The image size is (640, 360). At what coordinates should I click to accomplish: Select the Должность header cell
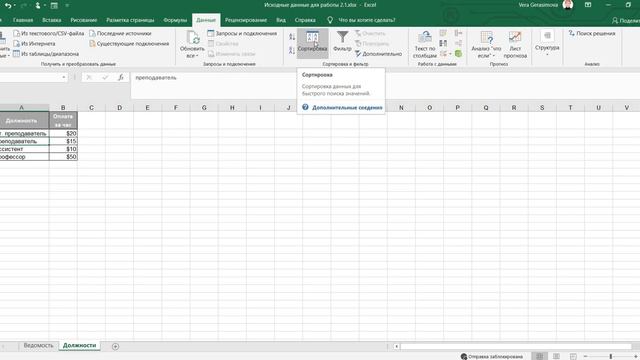(24, 120)
